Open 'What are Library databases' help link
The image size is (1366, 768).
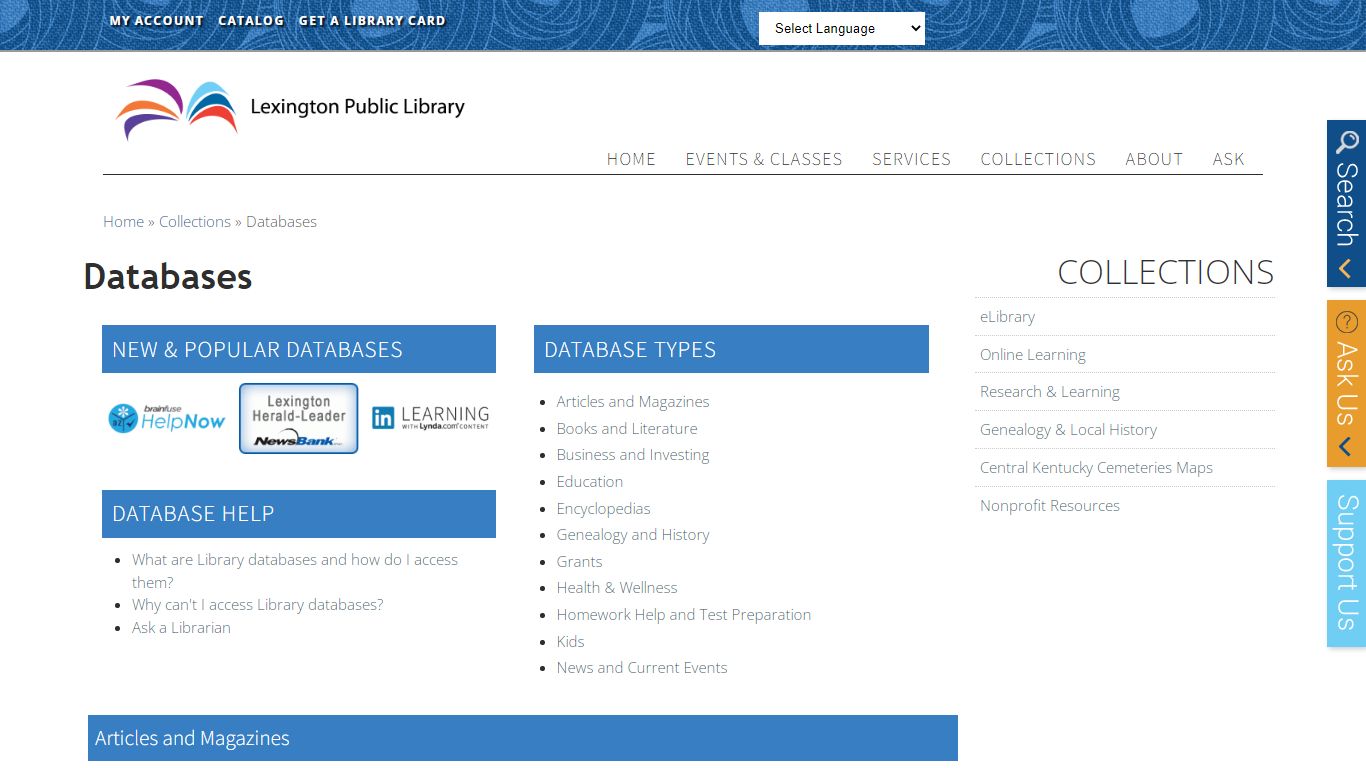pyautogui.click(x=295, y=571)
